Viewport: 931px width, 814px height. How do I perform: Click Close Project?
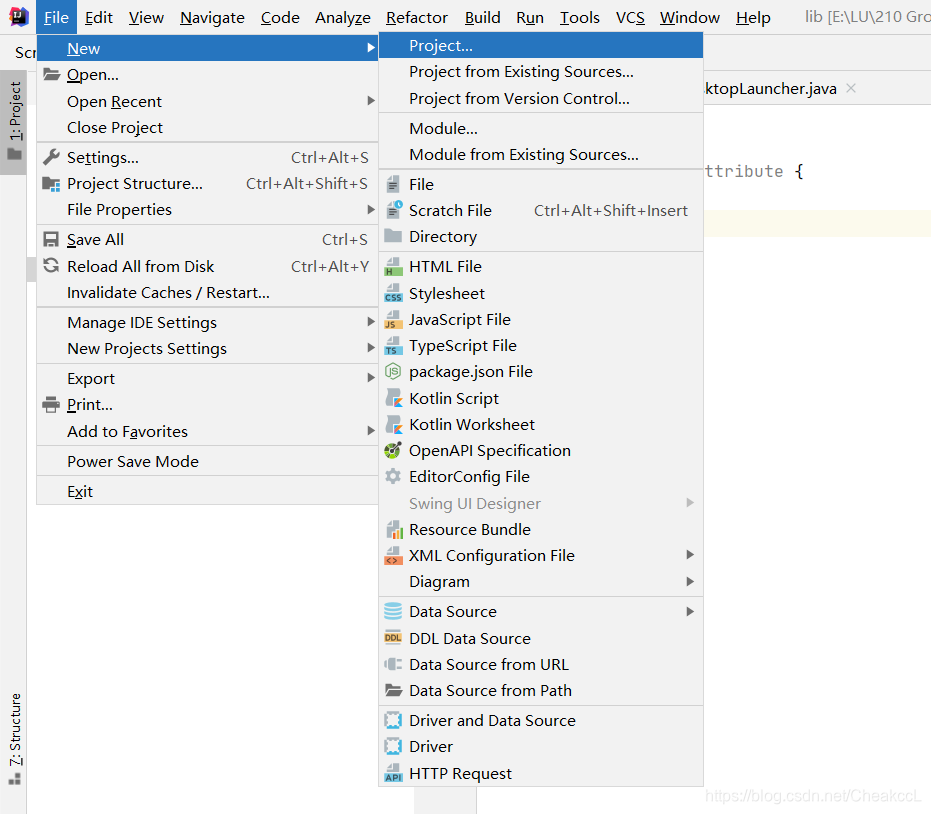(207, 128)
